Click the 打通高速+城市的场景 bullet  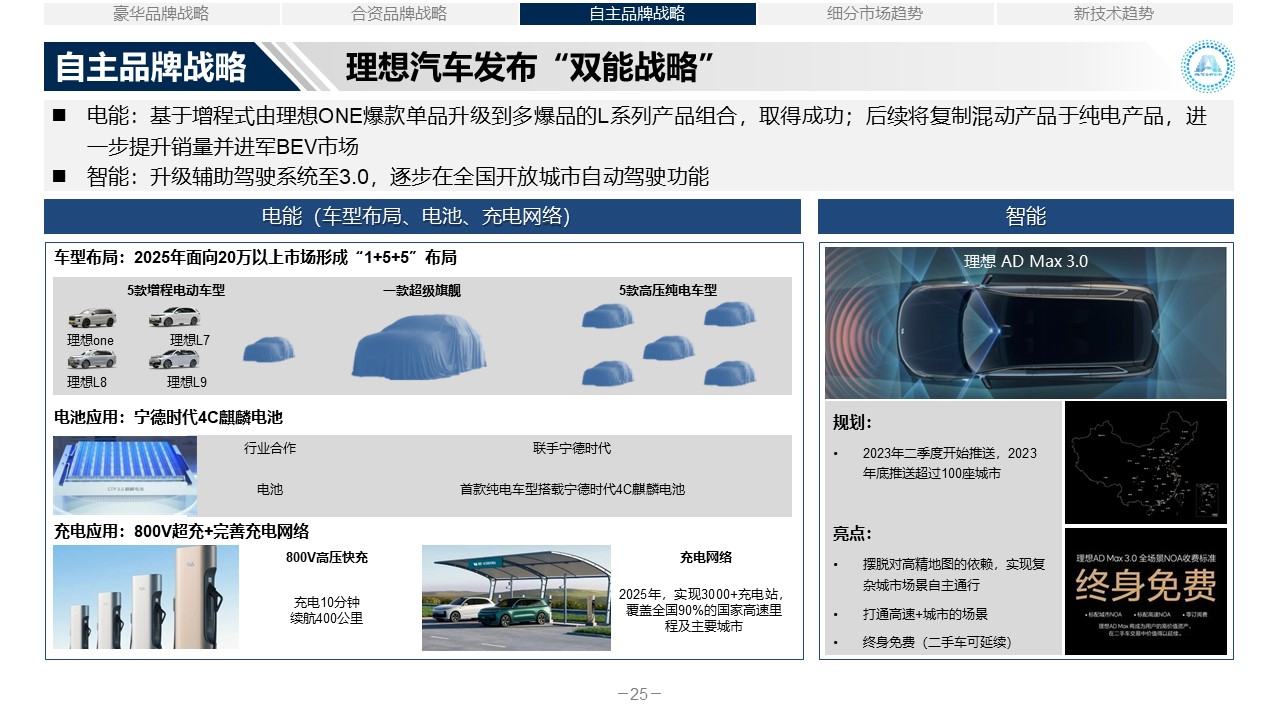925,613
